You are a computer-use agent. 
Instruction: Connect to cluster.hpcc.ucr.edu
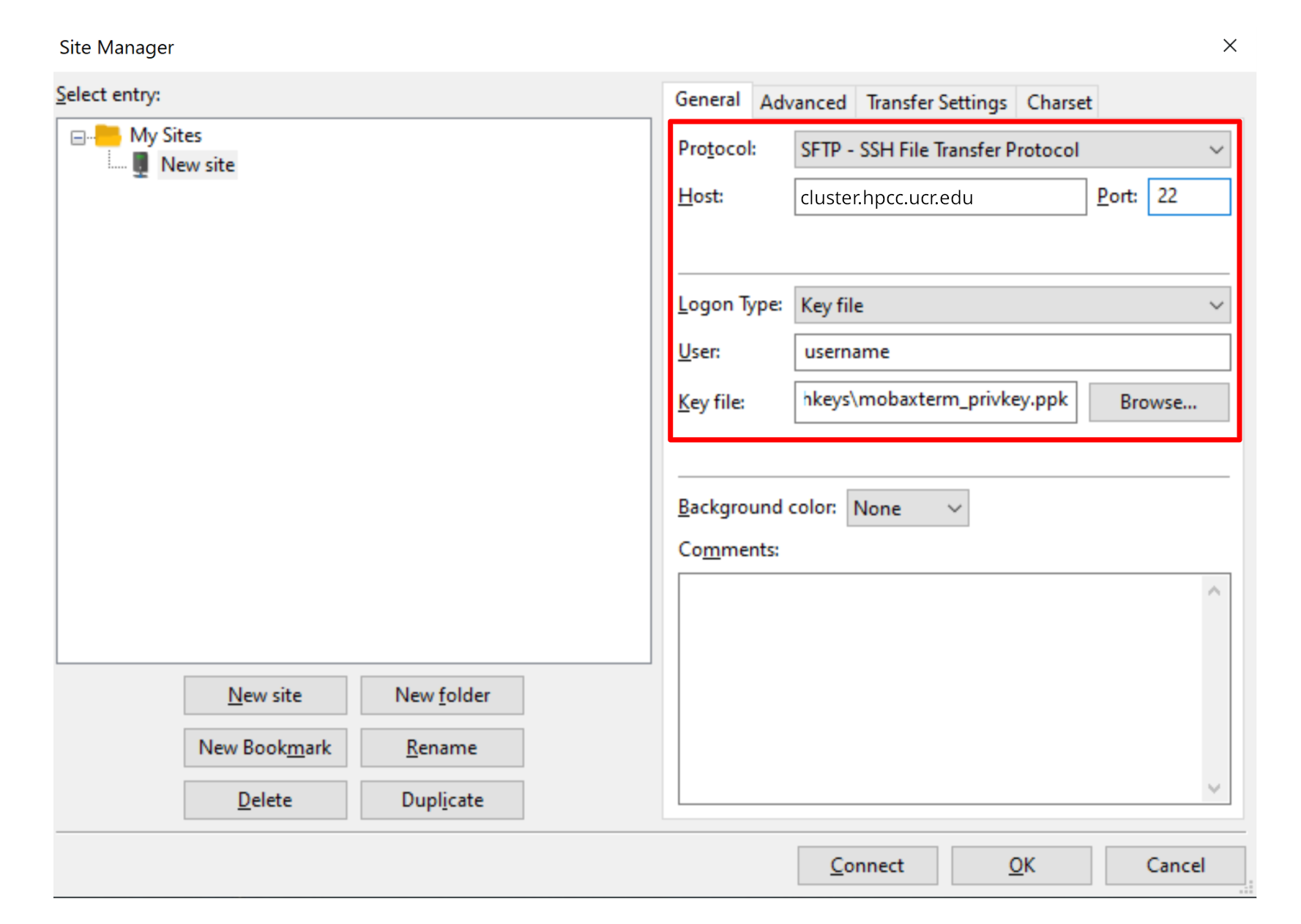pos(868,865)
